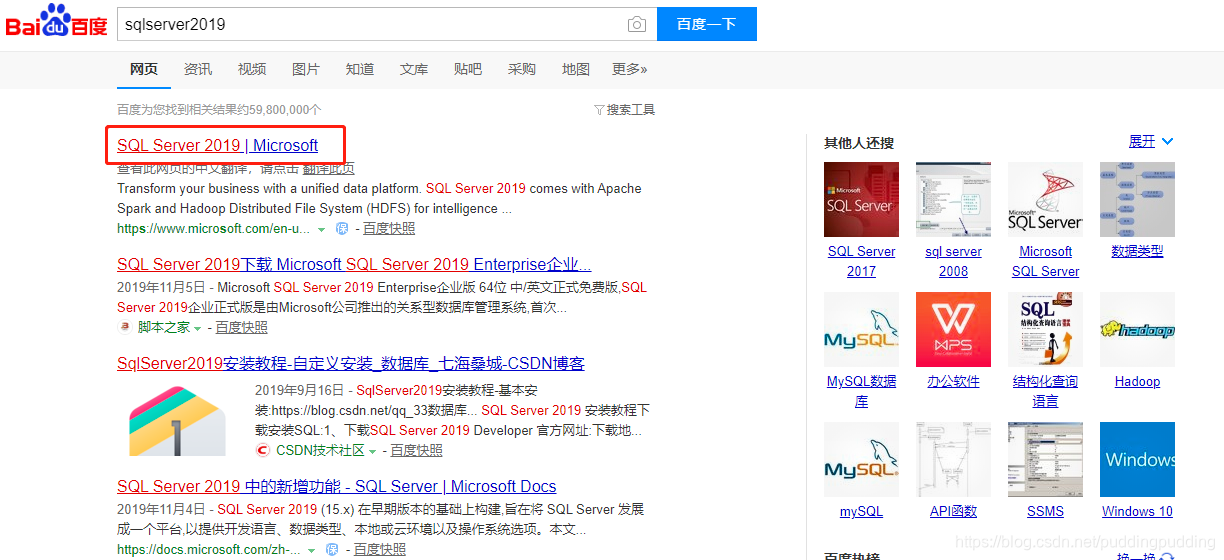1224x560 pixels.
Task: Open 百度快照 for Microsoft Docs result
Action: pos(380,550)
